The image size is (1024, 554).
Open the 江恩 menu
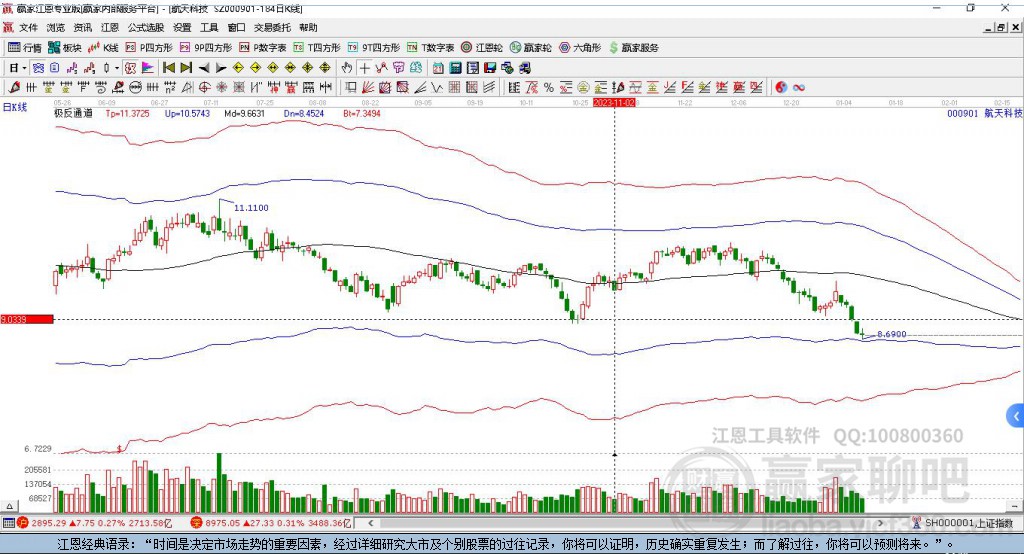pyautogui.click(x=110, y=27)
